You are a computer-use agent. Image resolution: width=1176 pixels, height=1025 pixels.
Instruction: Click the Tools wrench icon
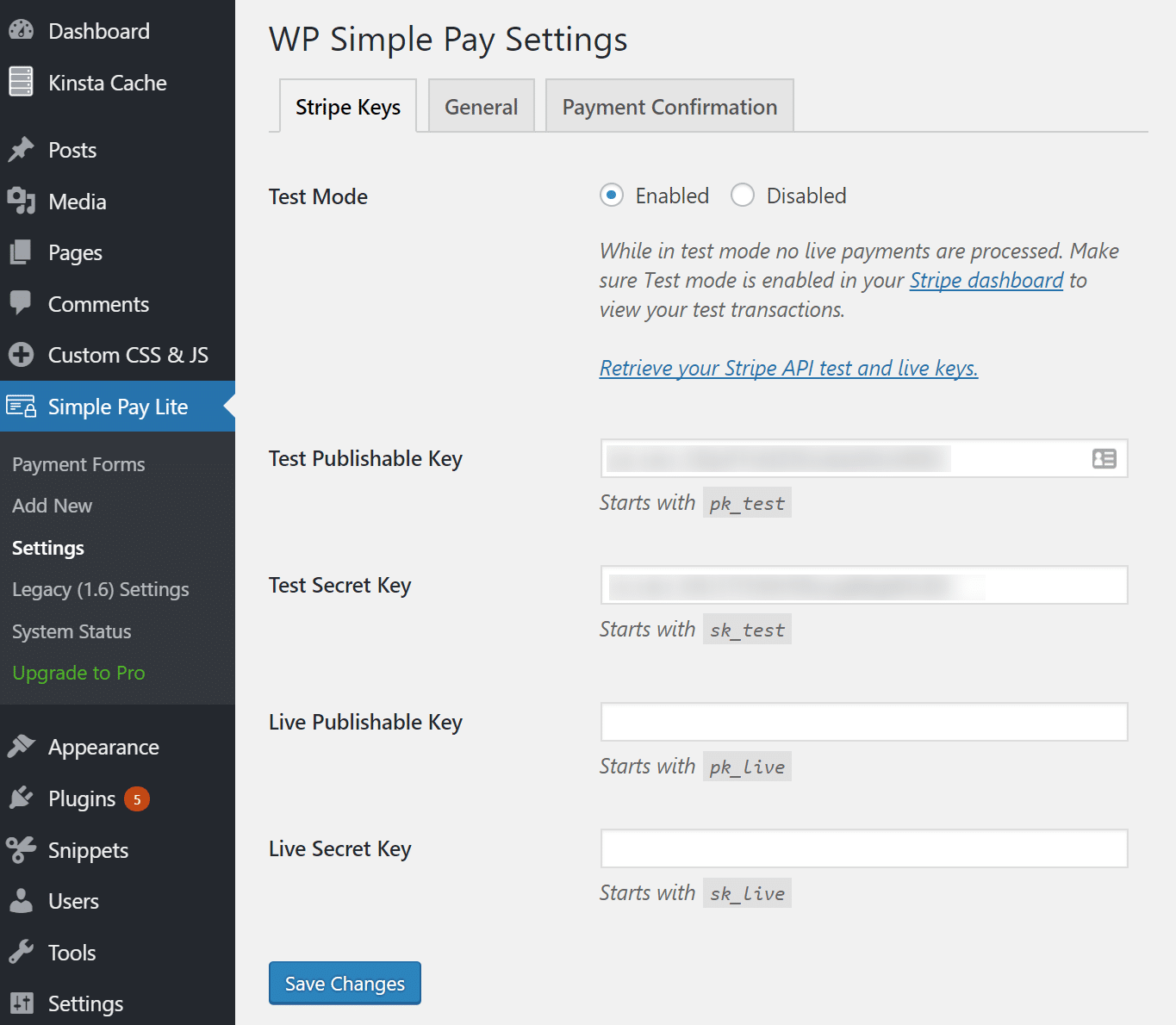[x=21, y=952]
